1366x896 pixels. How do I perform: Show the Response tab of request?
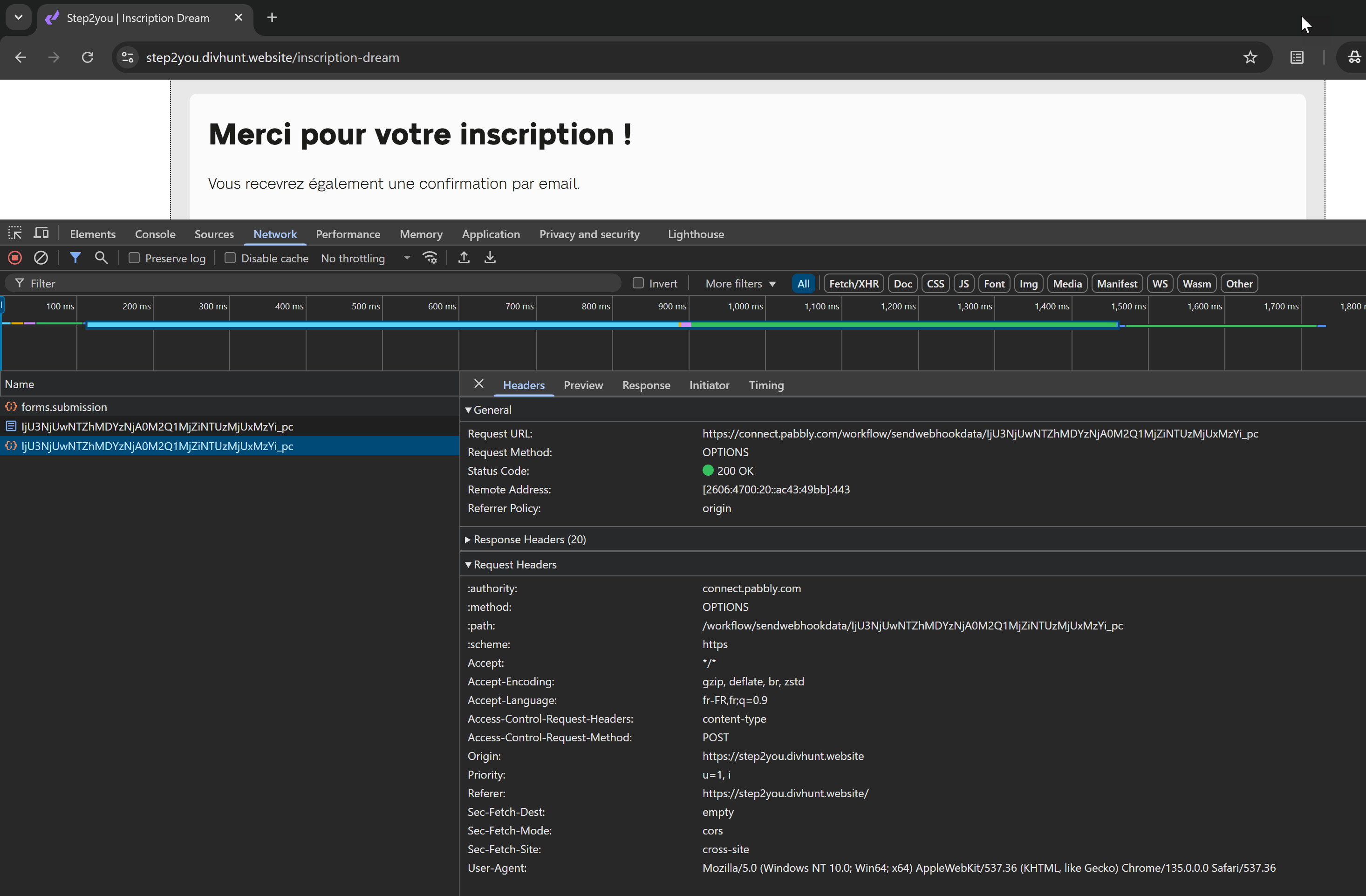point(646,385)
